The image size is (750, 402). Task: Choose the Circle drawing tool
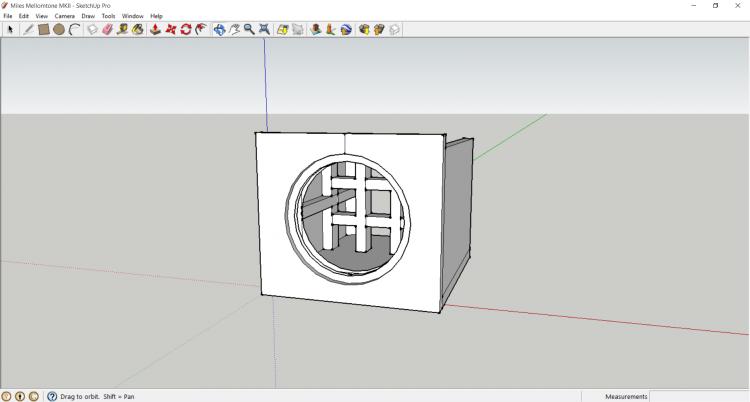(x=59, y=30)
